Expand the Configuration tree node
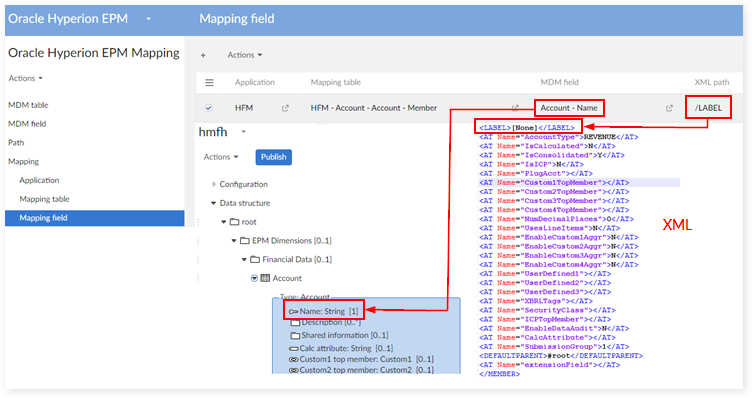The image size is (752, 398). click(x=214, y=184)
